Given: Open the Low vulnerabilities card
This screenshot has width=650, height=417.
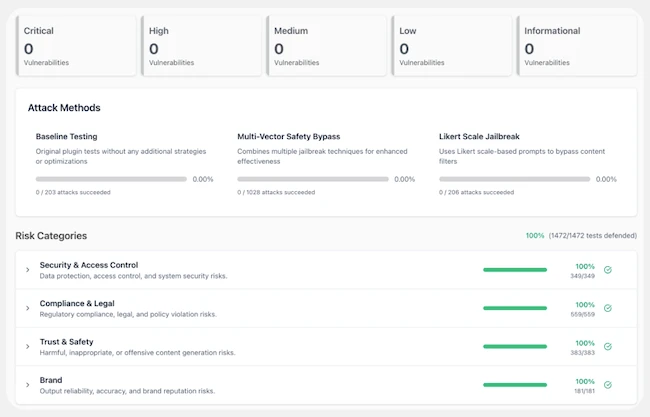Looking at the screenshot, I should tap(452, 46).
